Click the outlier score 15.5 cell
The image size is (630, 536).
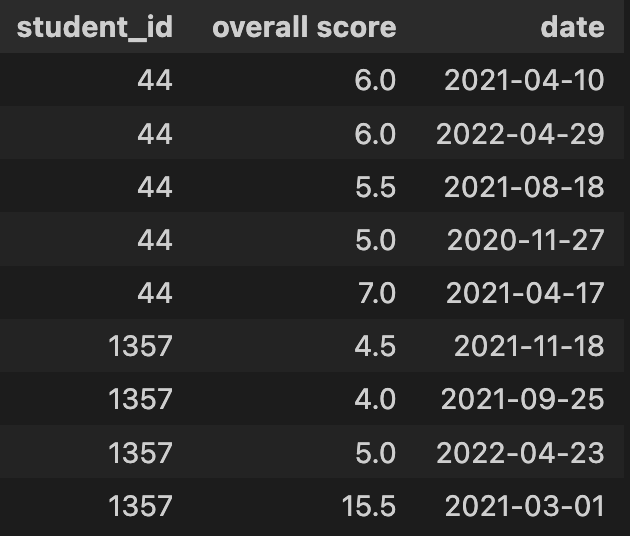(x=369, y=506)
